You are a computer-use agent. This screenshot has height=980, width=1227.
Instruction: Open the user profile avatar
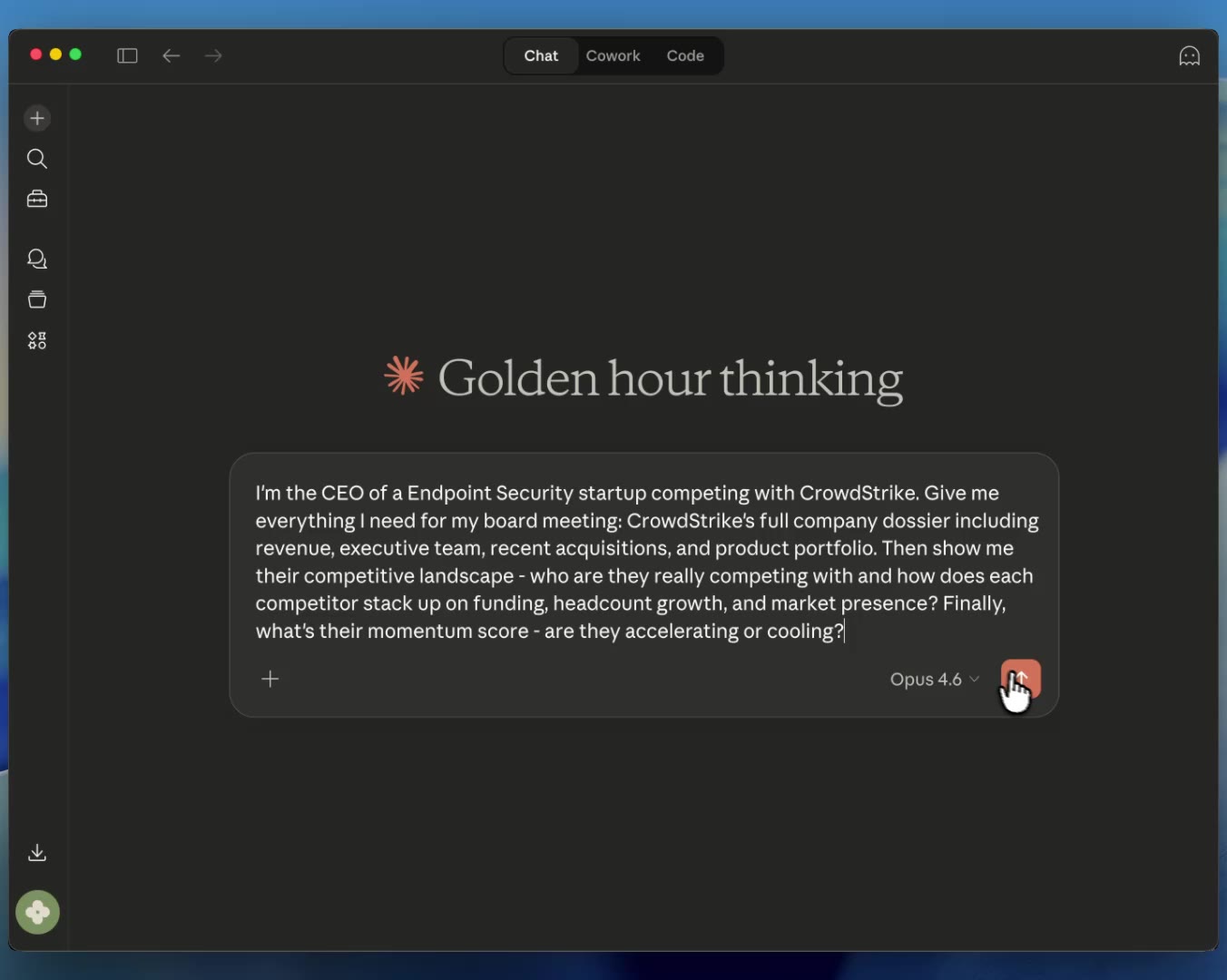pos(37,912)
